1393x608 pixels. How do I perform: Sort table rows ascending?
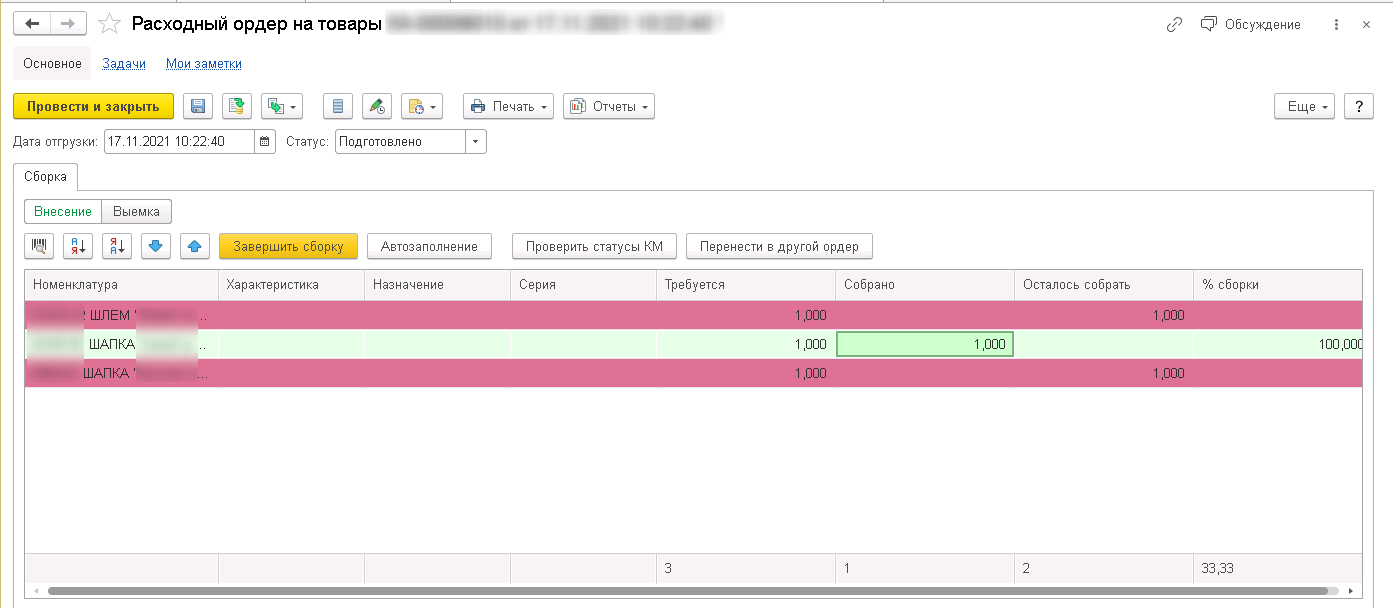click(78, 246)
